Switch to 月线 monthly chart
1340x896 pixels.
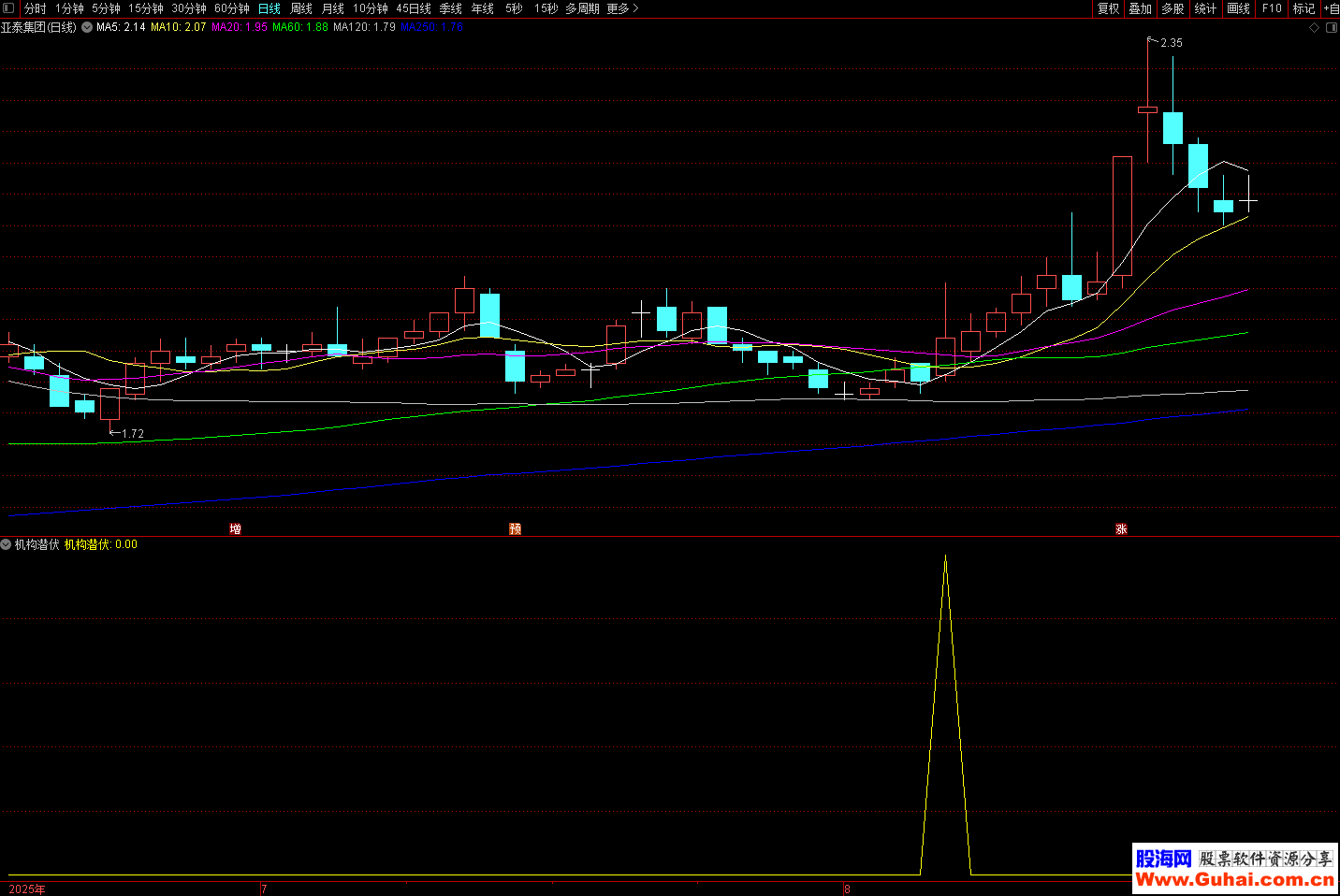click(x=333, y=8)
